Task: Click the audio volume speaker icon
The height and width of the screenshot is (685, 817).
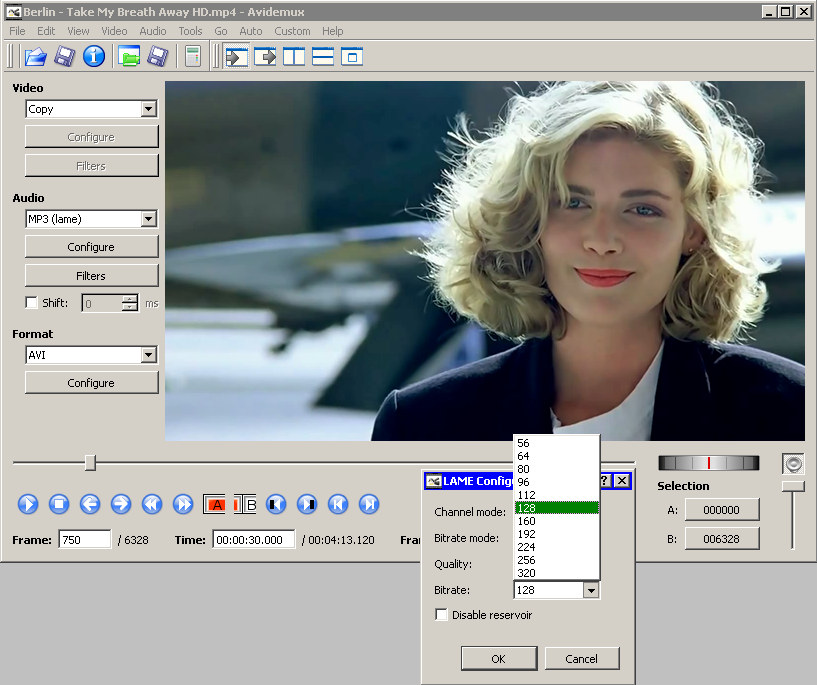Action: [x=793, y=464]
